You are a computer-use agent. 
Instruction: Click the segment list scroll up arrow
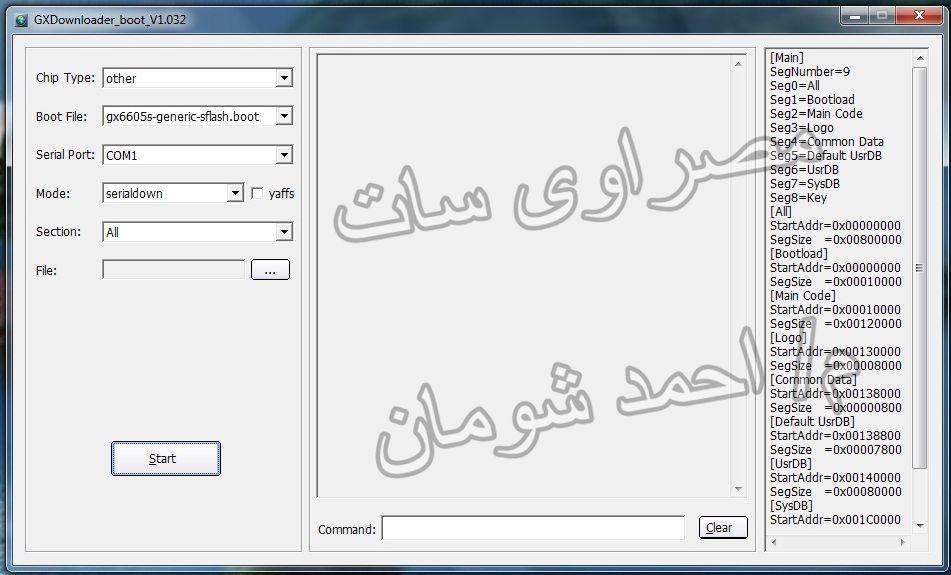(919, 58)
